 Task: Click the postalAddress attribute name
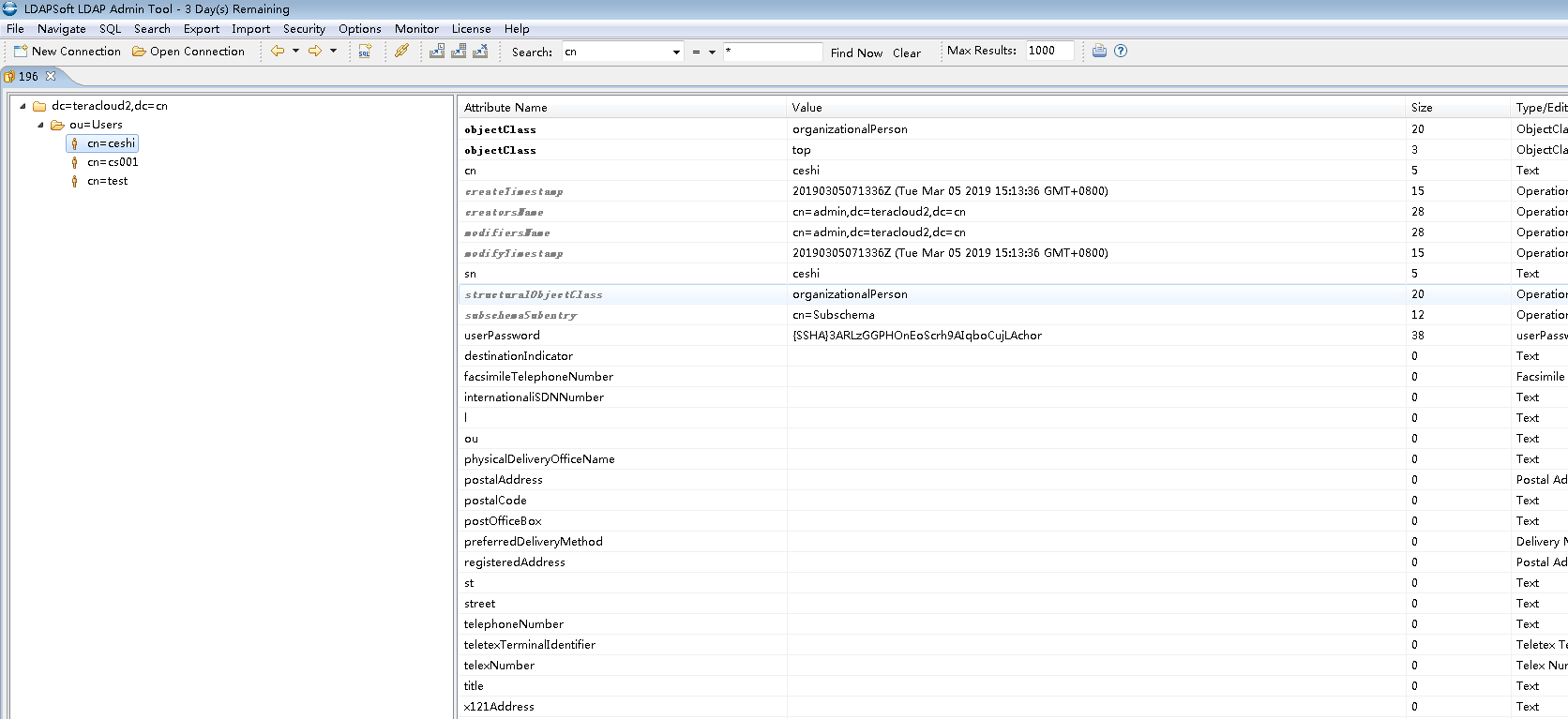pyautogui.click(x=504, y=480)
